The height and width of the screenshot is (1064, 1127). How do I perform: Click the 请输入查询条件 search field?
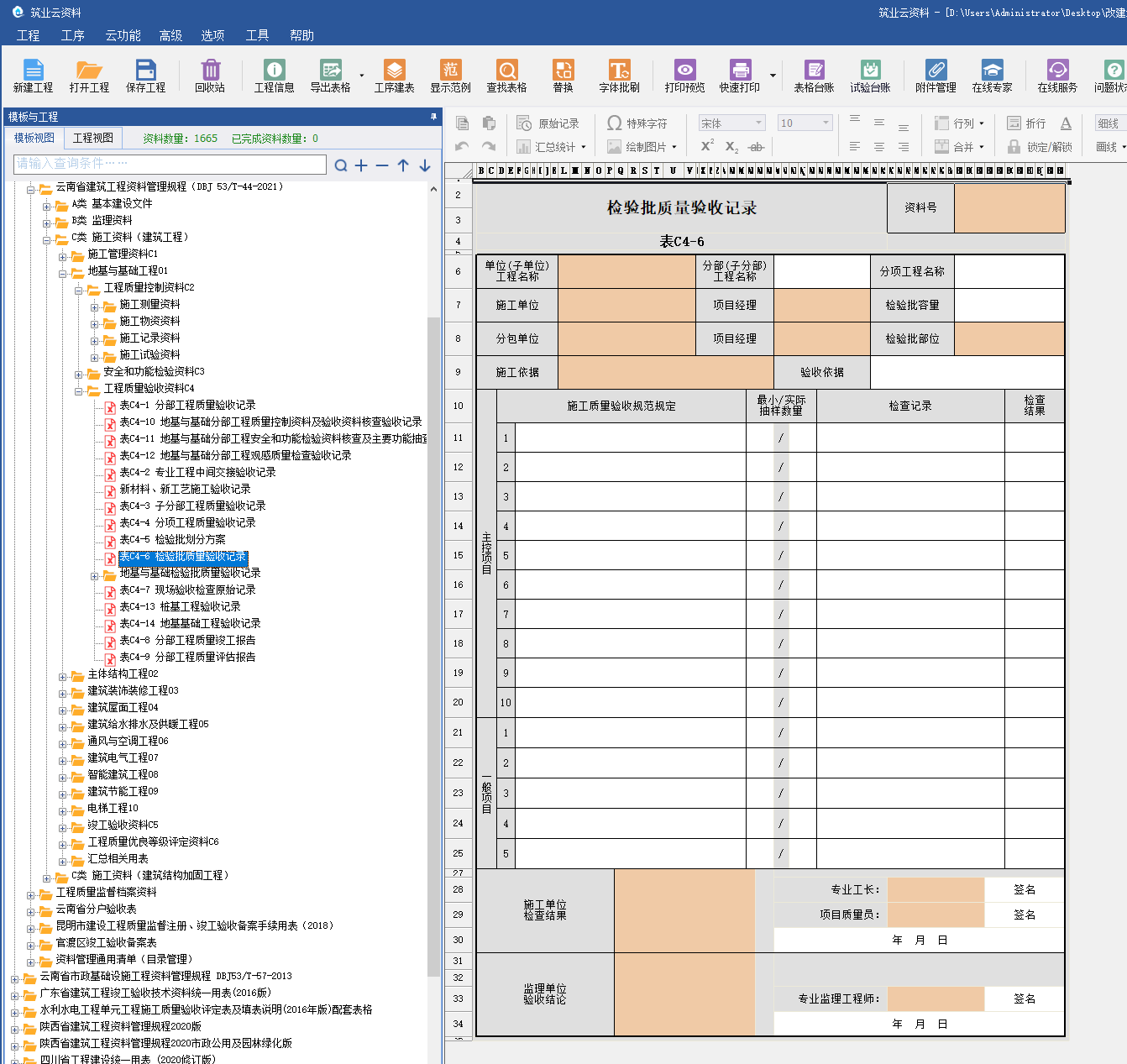click(x=170, y=164)
